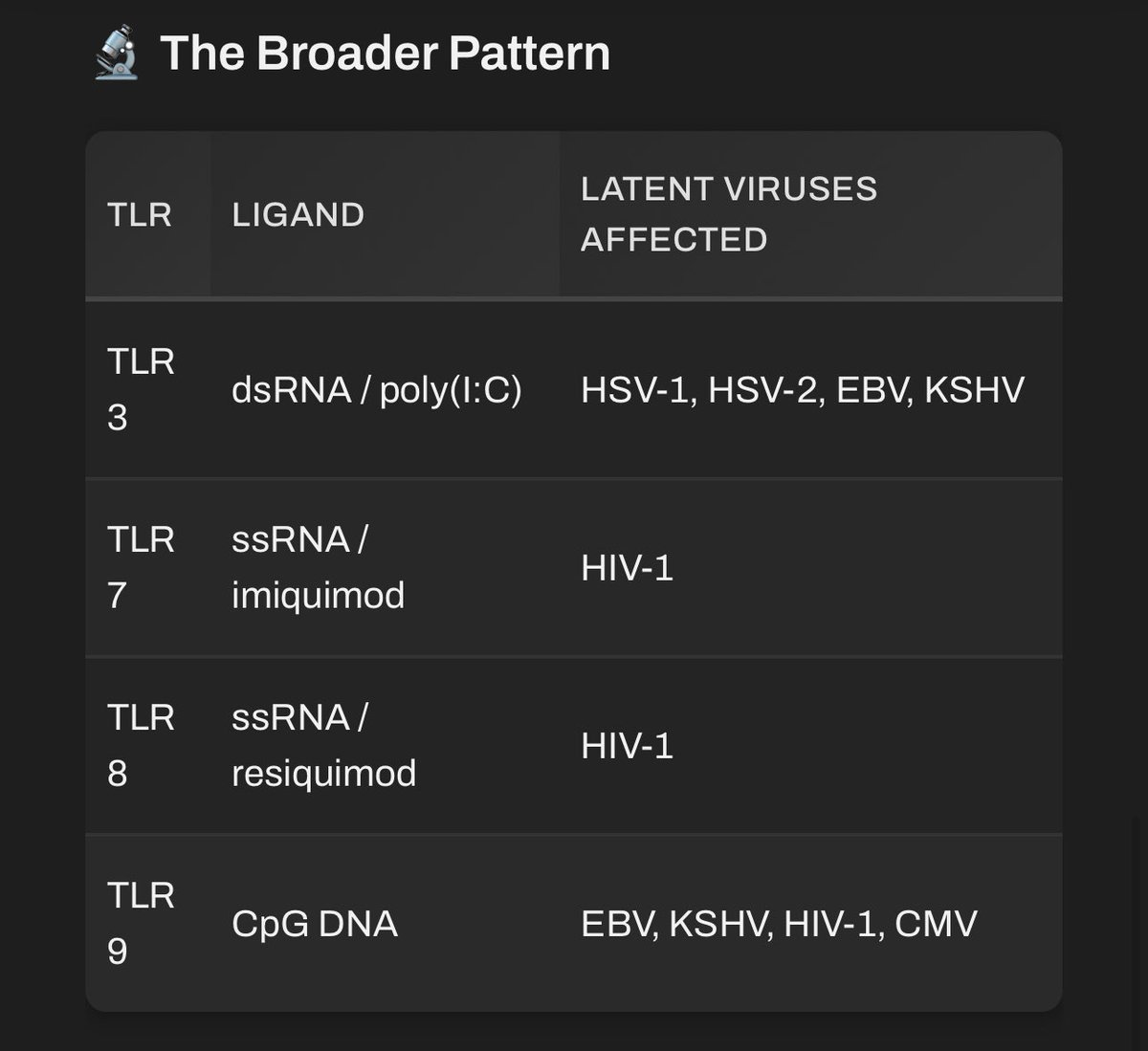Click the word resiquimod
Screen dimensions: 1148x1051
pos(323,774)
